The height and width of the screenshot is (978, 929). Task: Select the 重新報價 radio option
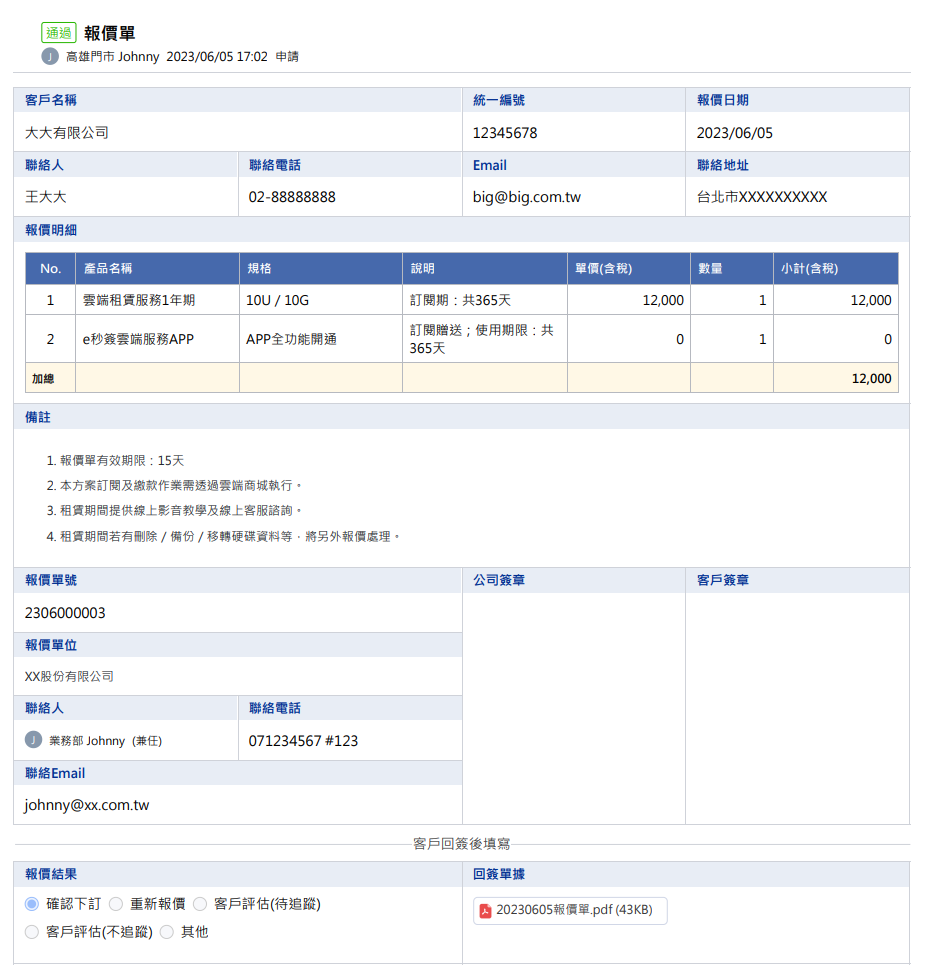(115, 904)
